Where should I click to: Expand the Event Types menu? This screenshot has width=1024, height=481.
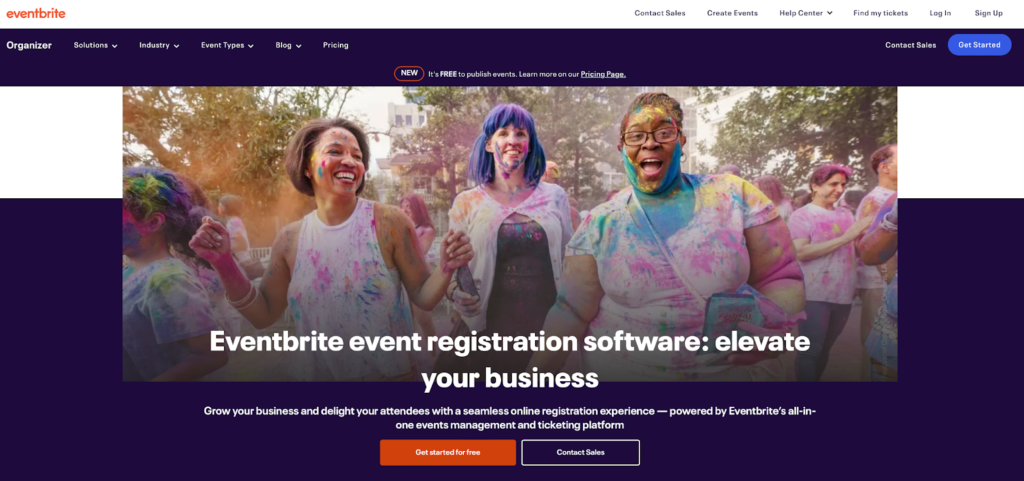tap(227, 45)
